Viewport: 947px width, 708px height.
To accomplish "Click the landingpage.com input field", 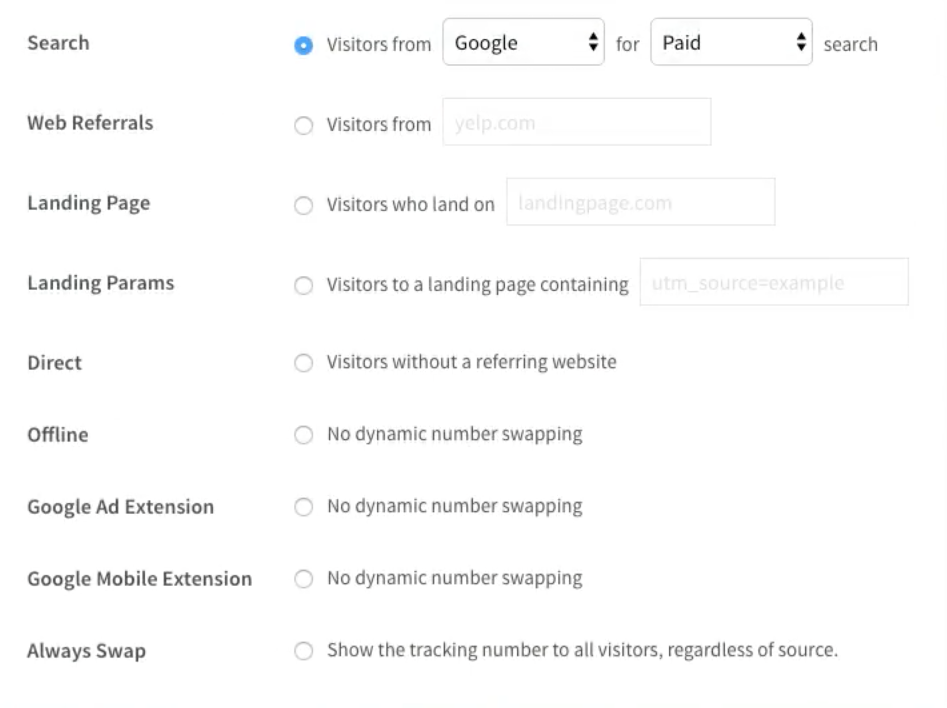I will coord(641,202).
